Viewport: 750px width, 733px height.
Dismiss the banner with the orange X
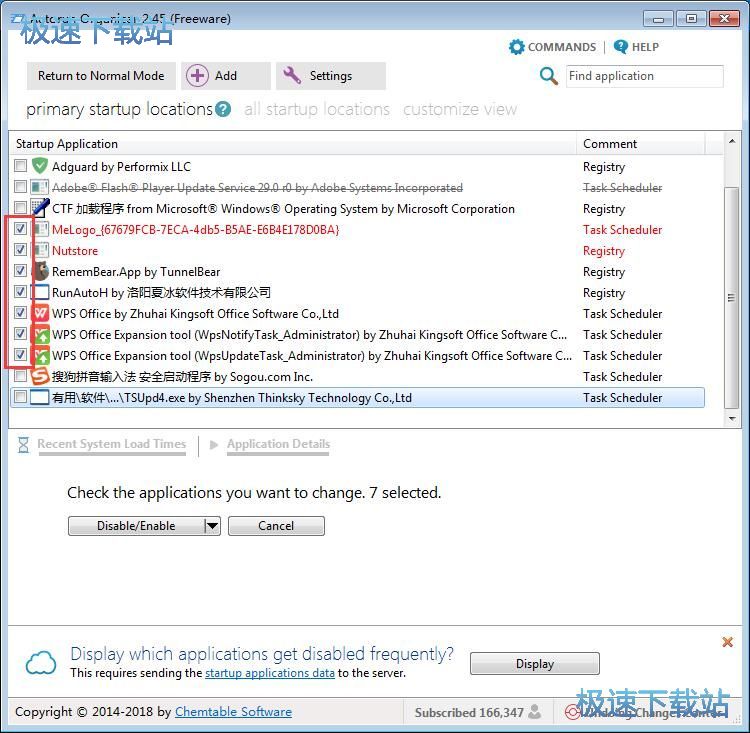tap(727, 642)
